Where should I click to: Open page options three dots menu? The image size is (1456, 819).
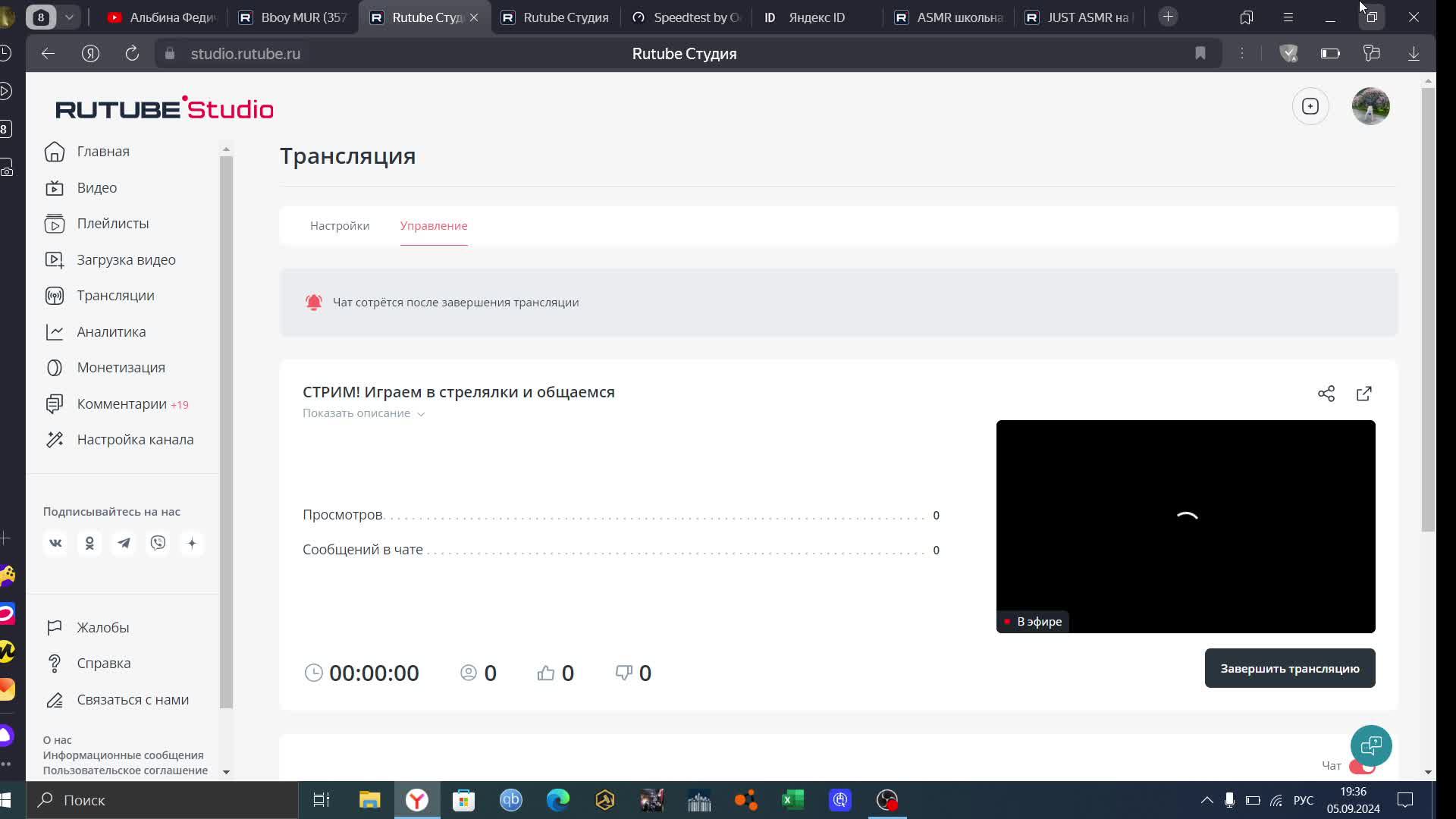pos(1242,53)
